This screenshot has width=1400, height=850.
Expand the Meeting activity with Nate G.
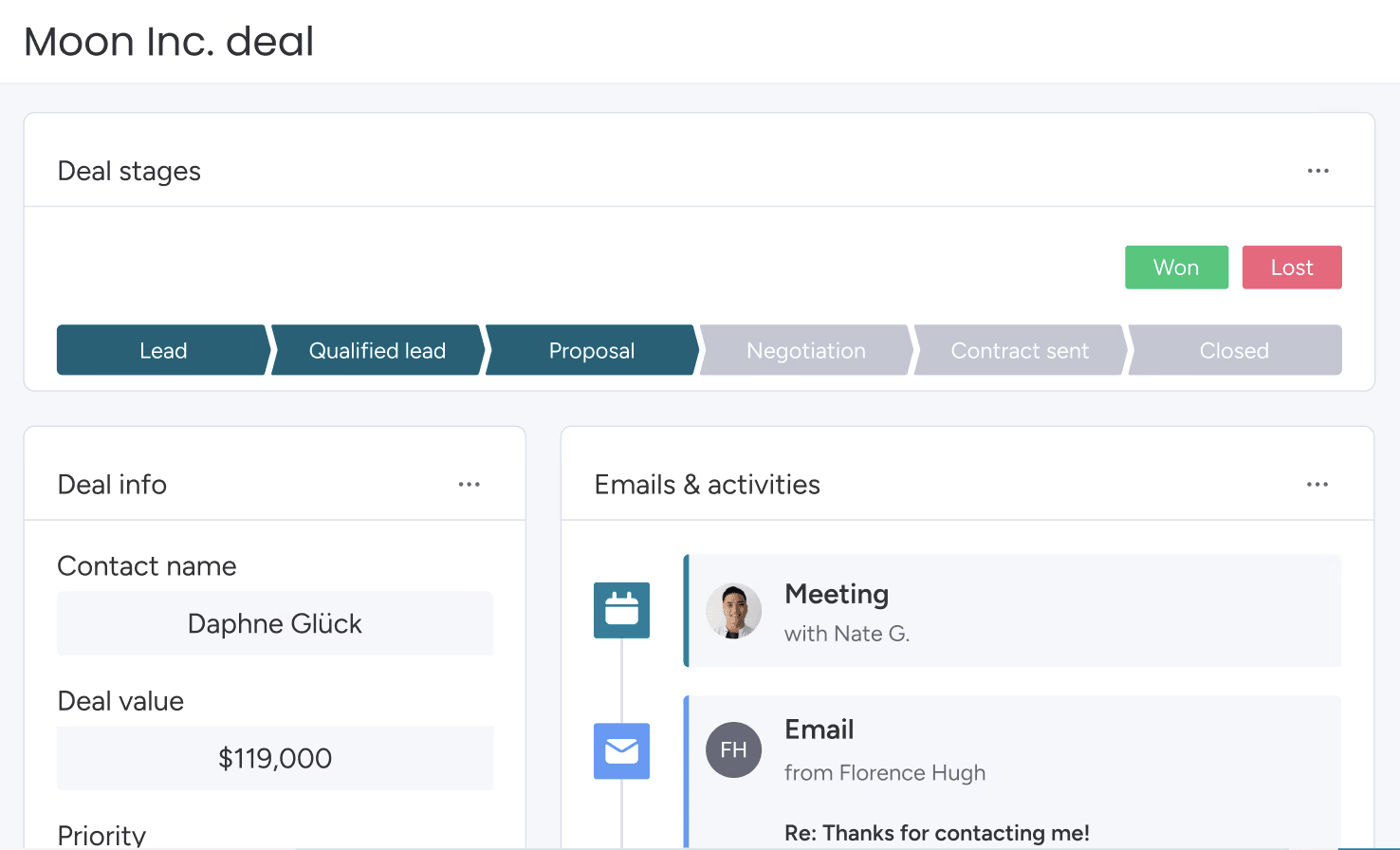pyautogui.click(x=1012, y=610)
